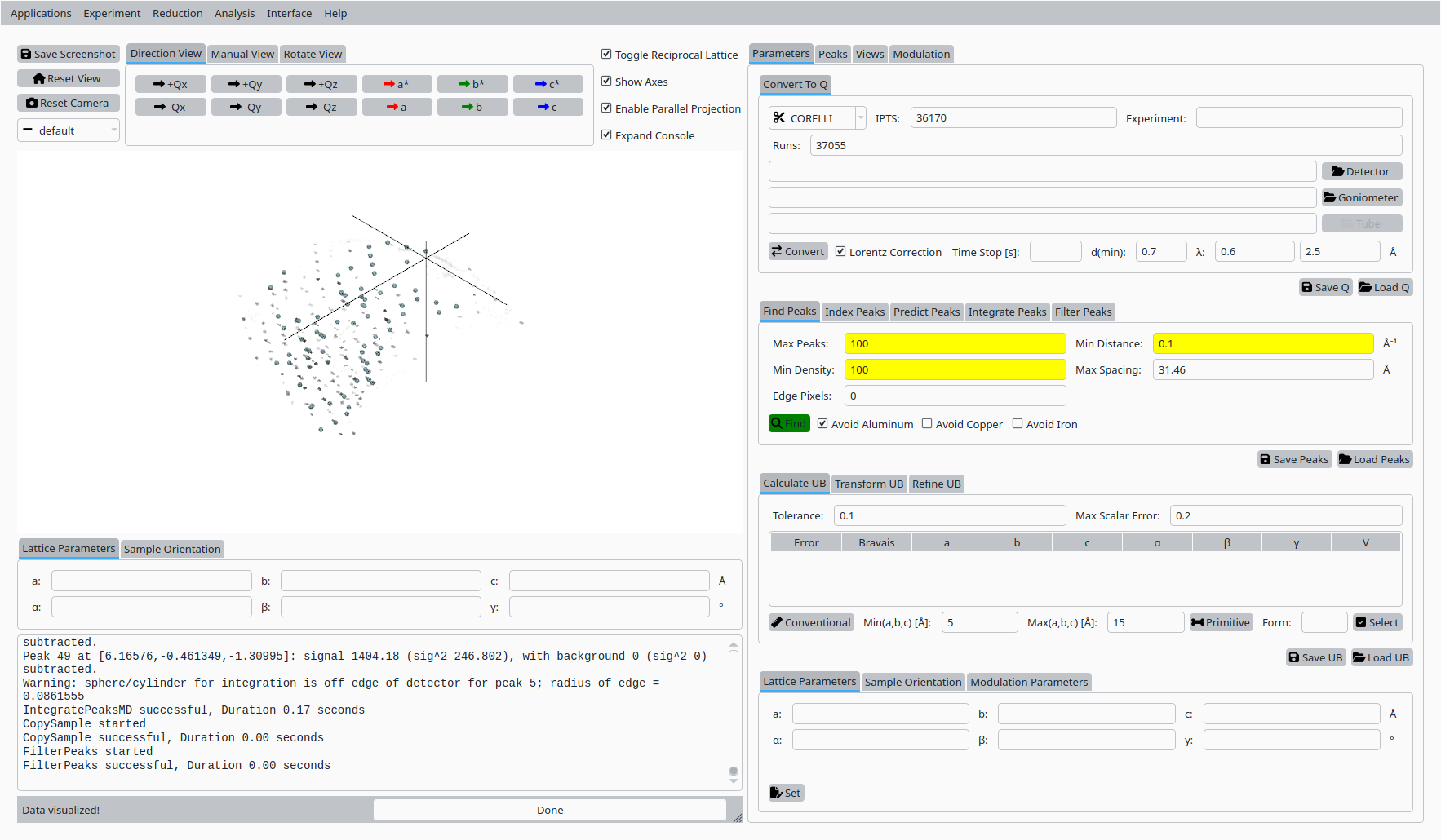Reset the view with the home icon
Image resolution: width=1441 pixels, height=840 pixels.
(69, 78)
